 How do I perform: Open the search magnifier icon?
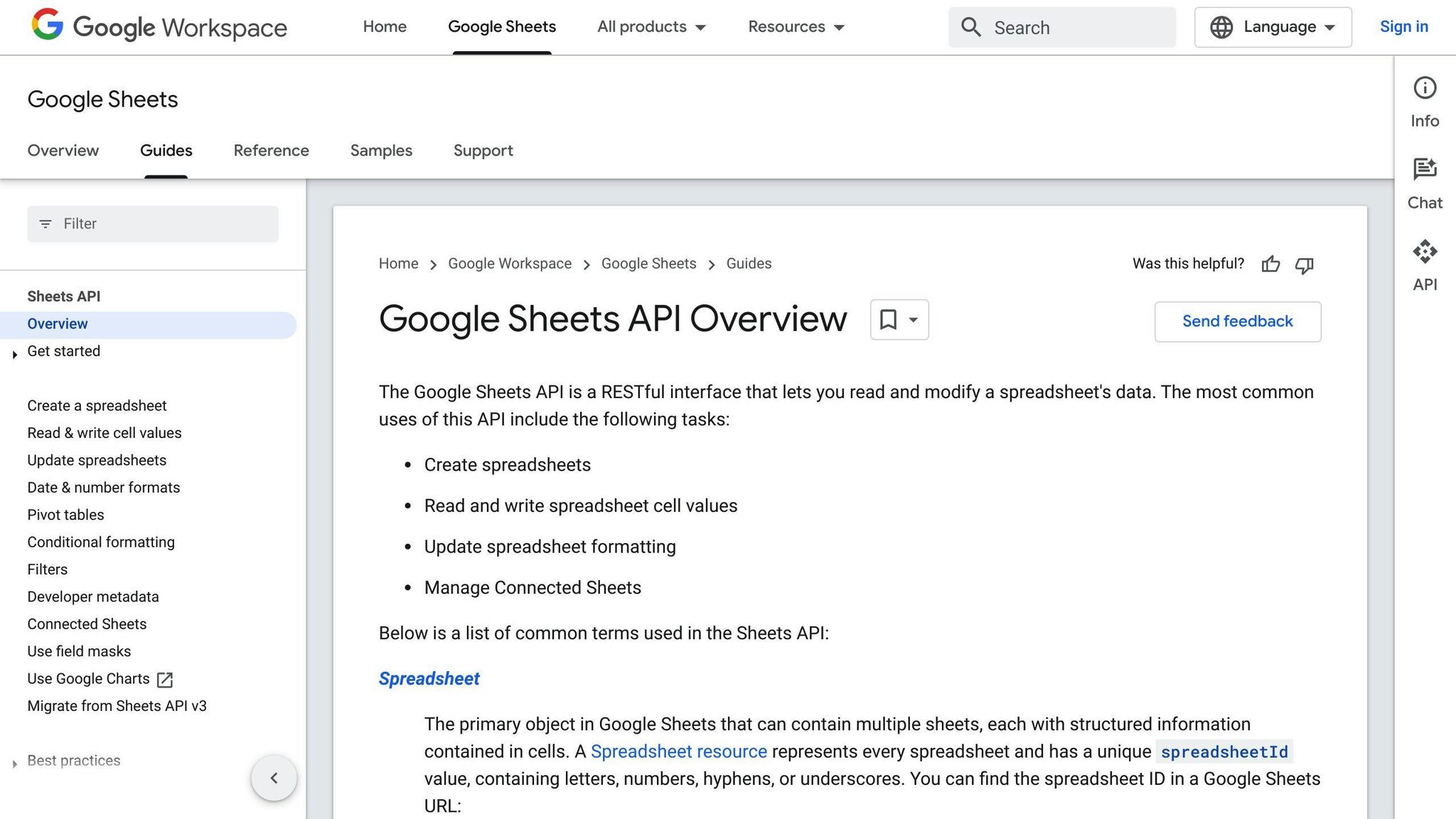pyautogui.click(x=970, y=27)
